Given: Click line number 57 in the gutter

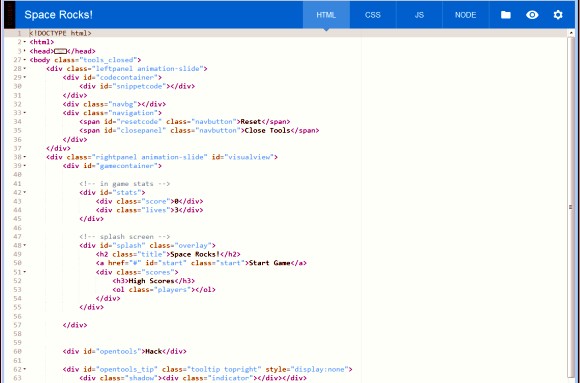Looking at the screenshot, I should point(17,325).
